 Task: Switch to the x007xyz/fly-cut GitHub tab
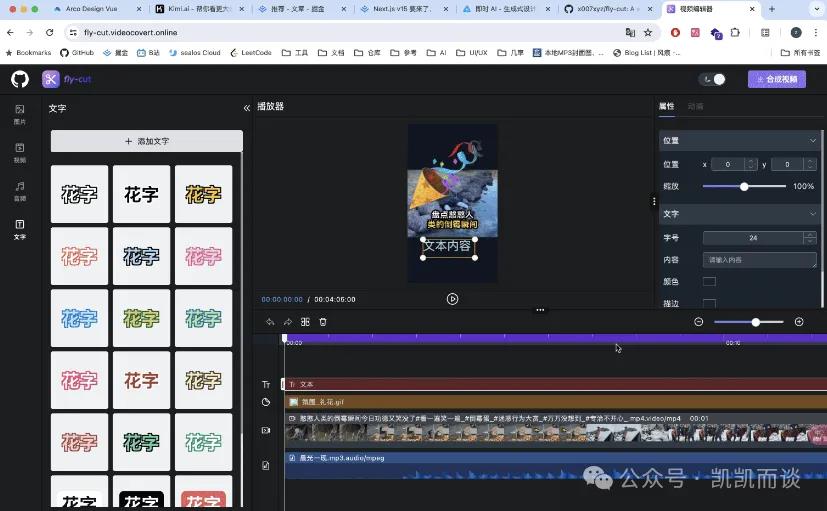pos(608,9)
